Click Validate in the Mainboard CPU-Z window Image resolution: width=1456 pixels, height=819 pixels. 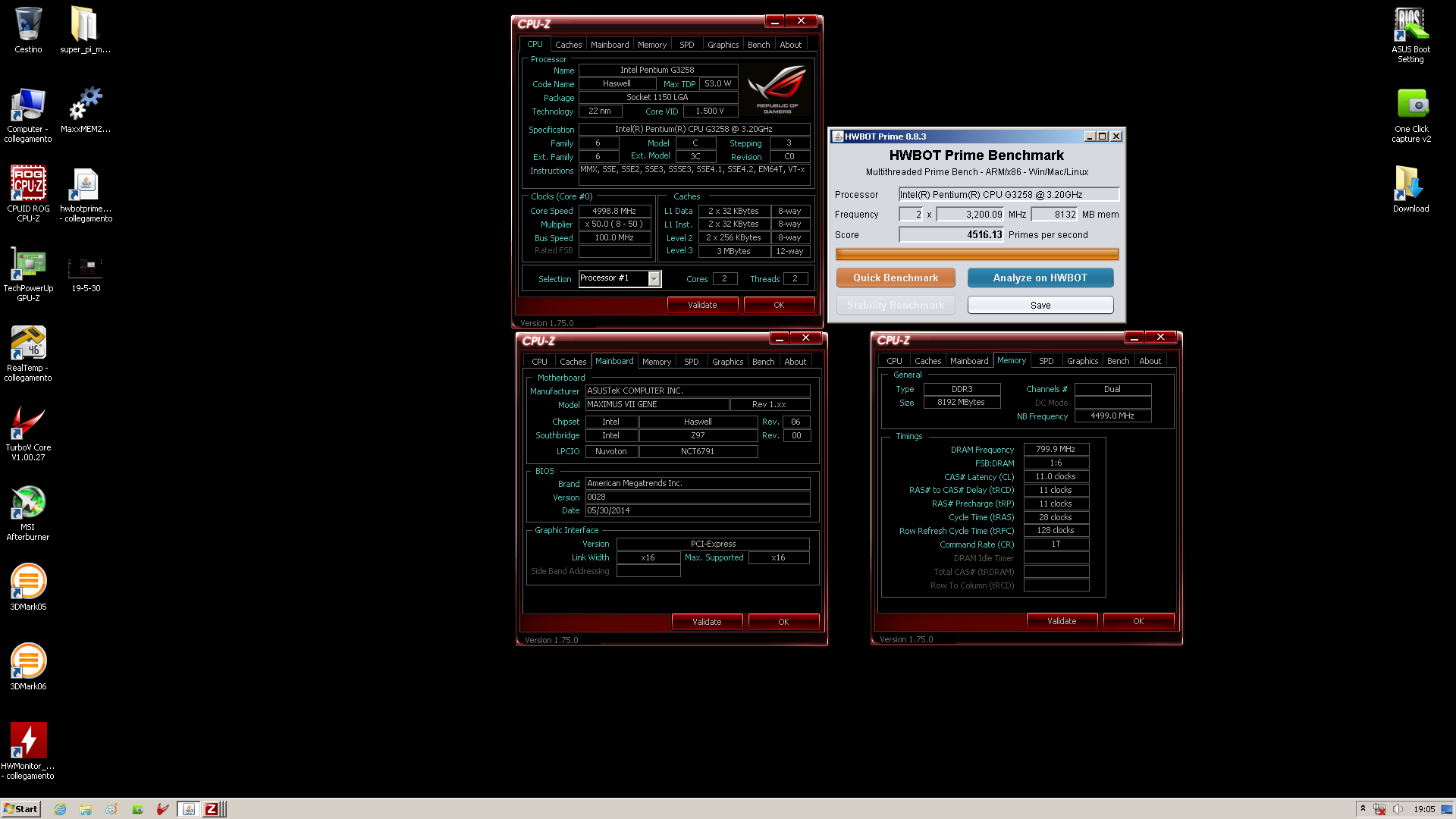point(707,622)
